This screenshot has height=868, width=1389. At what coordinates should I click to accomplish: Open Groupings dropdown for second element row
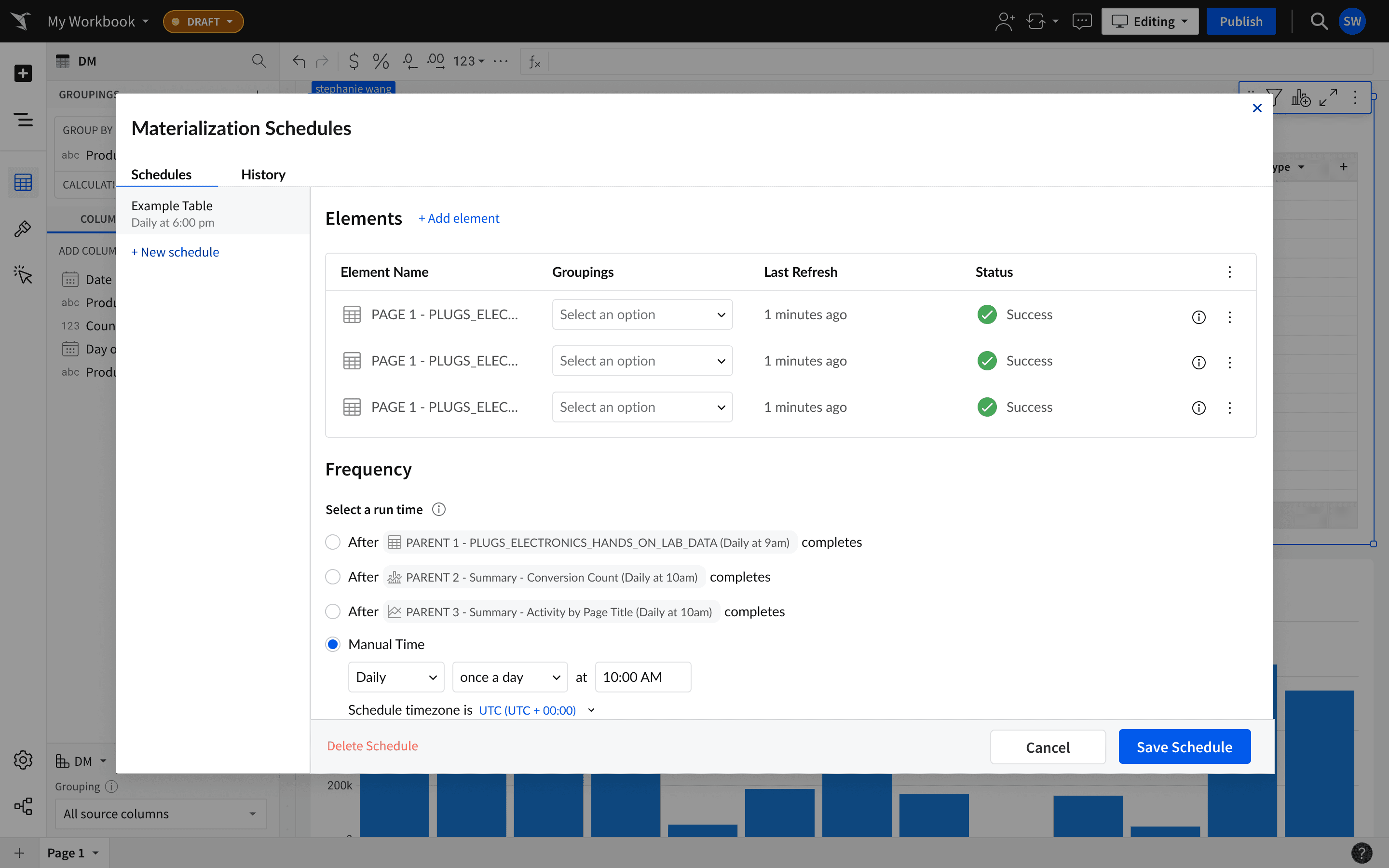point(642,361)
